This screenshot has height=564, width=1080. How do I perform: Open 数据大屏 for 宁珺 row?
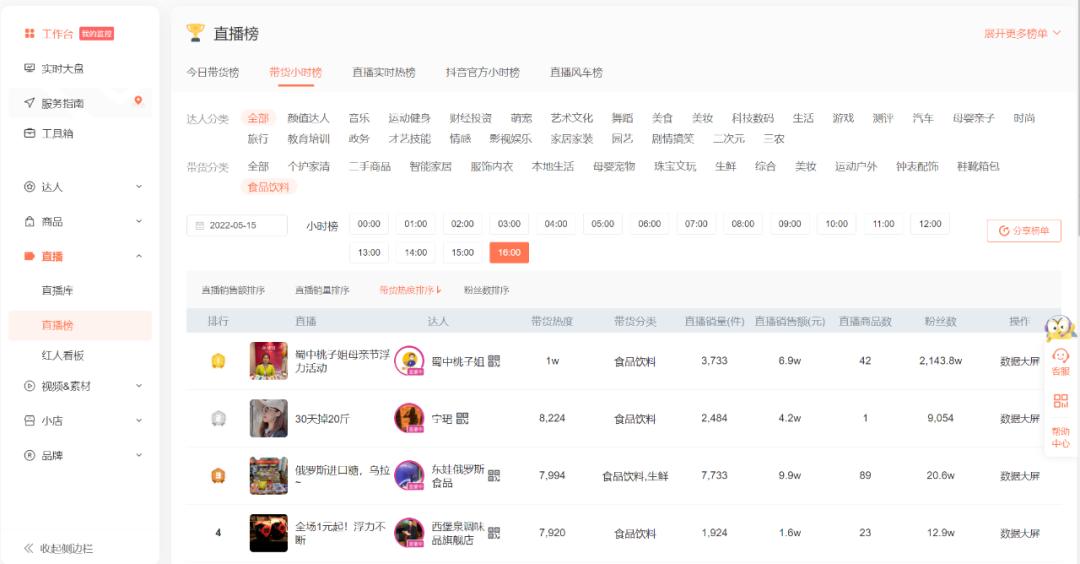[x=1019, y=419]
